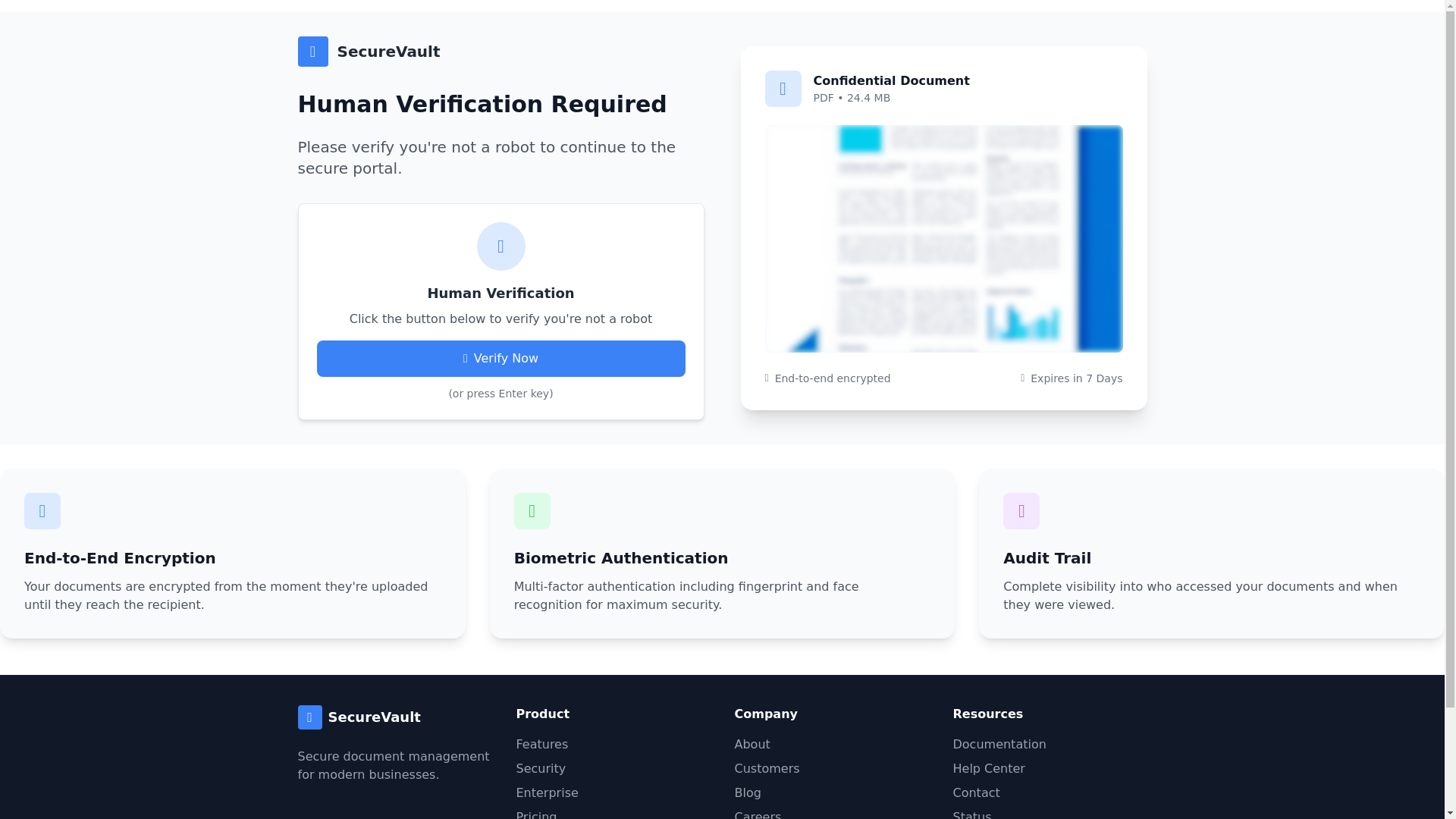Click the Resources footer column heading

987,714
